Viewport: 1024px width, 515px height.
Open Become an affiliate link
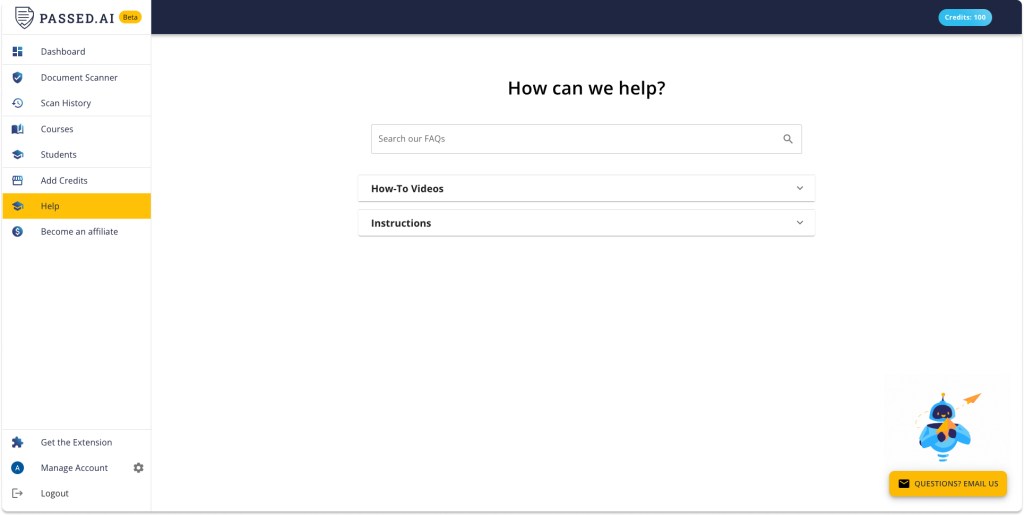pos(76,232)
